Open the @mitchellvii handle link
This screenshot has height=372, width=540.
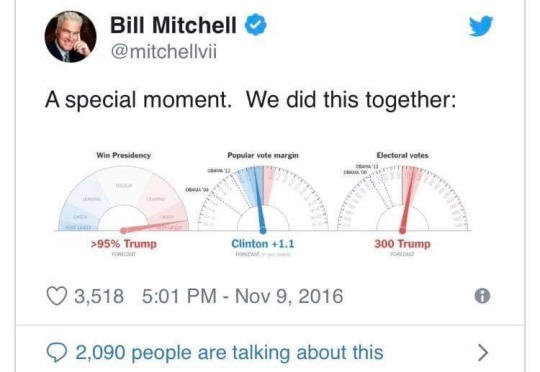tap(164, 52)
